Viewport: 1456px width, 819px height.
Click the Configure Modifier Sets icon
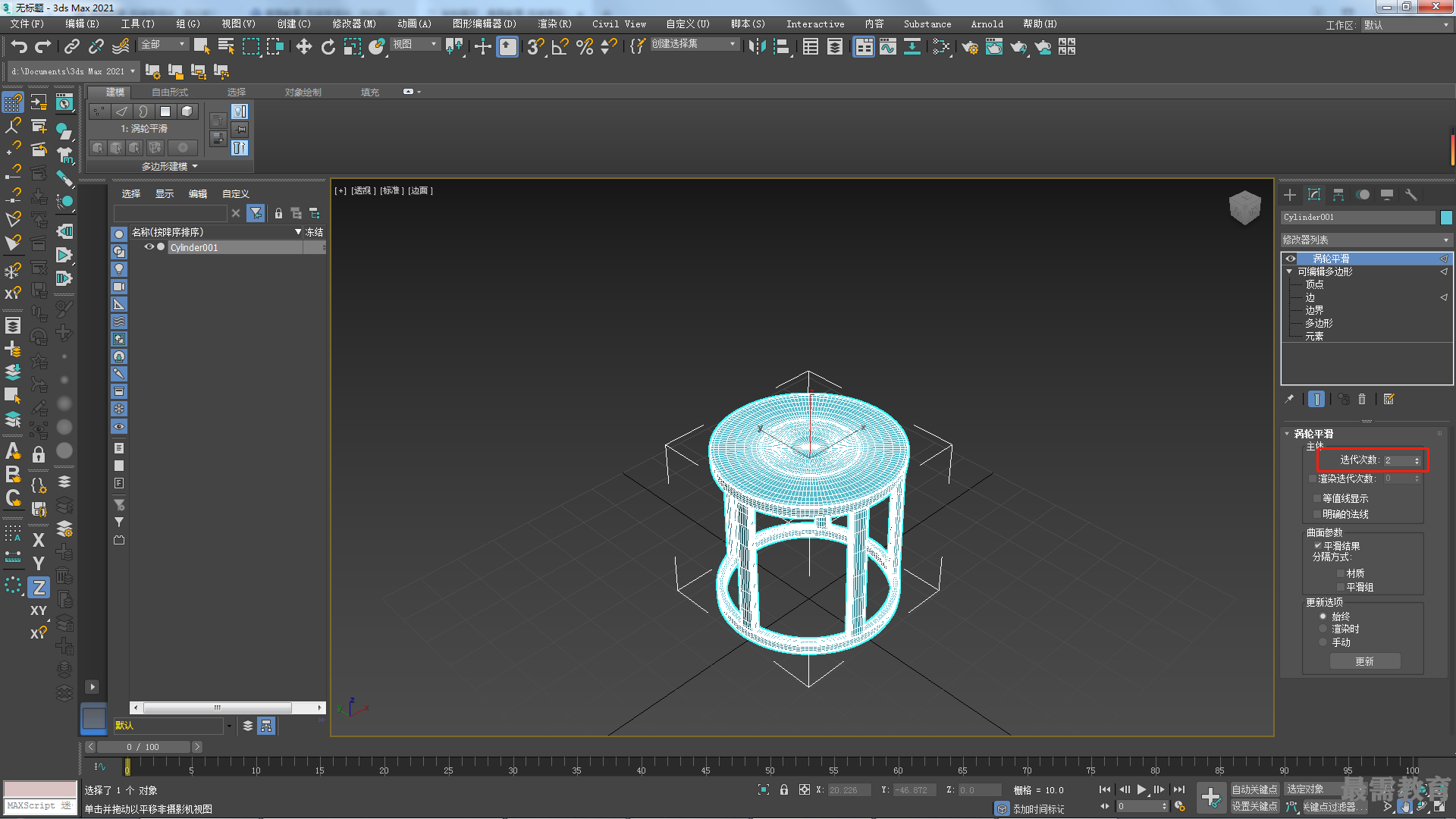(x=1389, y=399)
